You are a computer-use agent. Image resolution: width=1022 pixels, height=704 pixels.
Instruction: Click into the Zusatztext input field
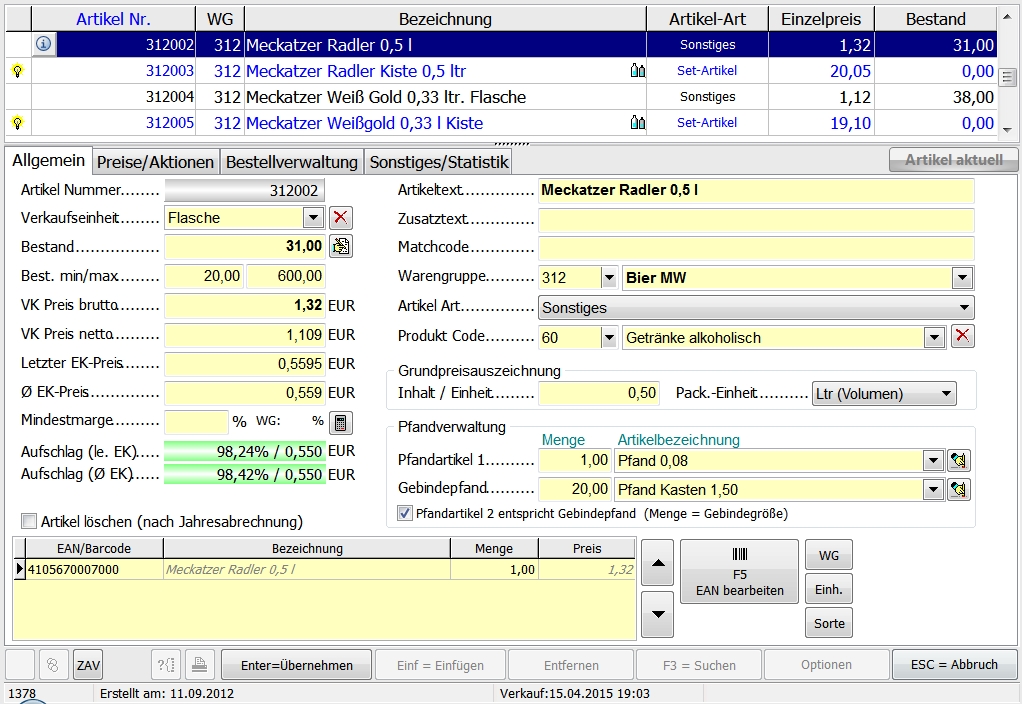coord(755,220)
